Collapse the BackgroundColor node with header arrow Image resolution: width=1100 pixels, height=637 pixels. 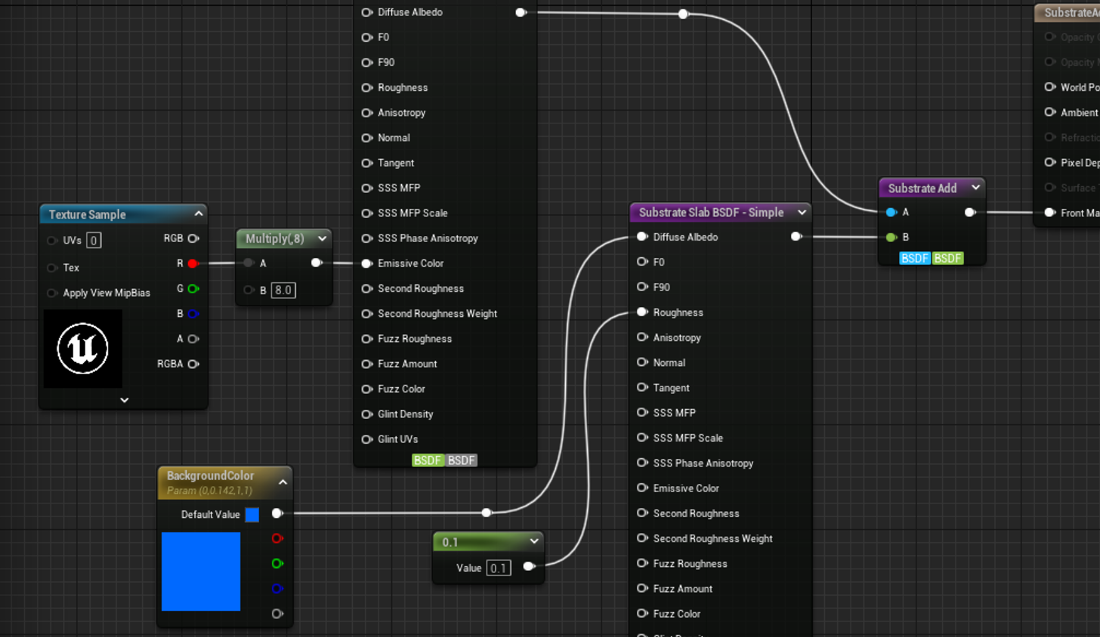[283, 483]
